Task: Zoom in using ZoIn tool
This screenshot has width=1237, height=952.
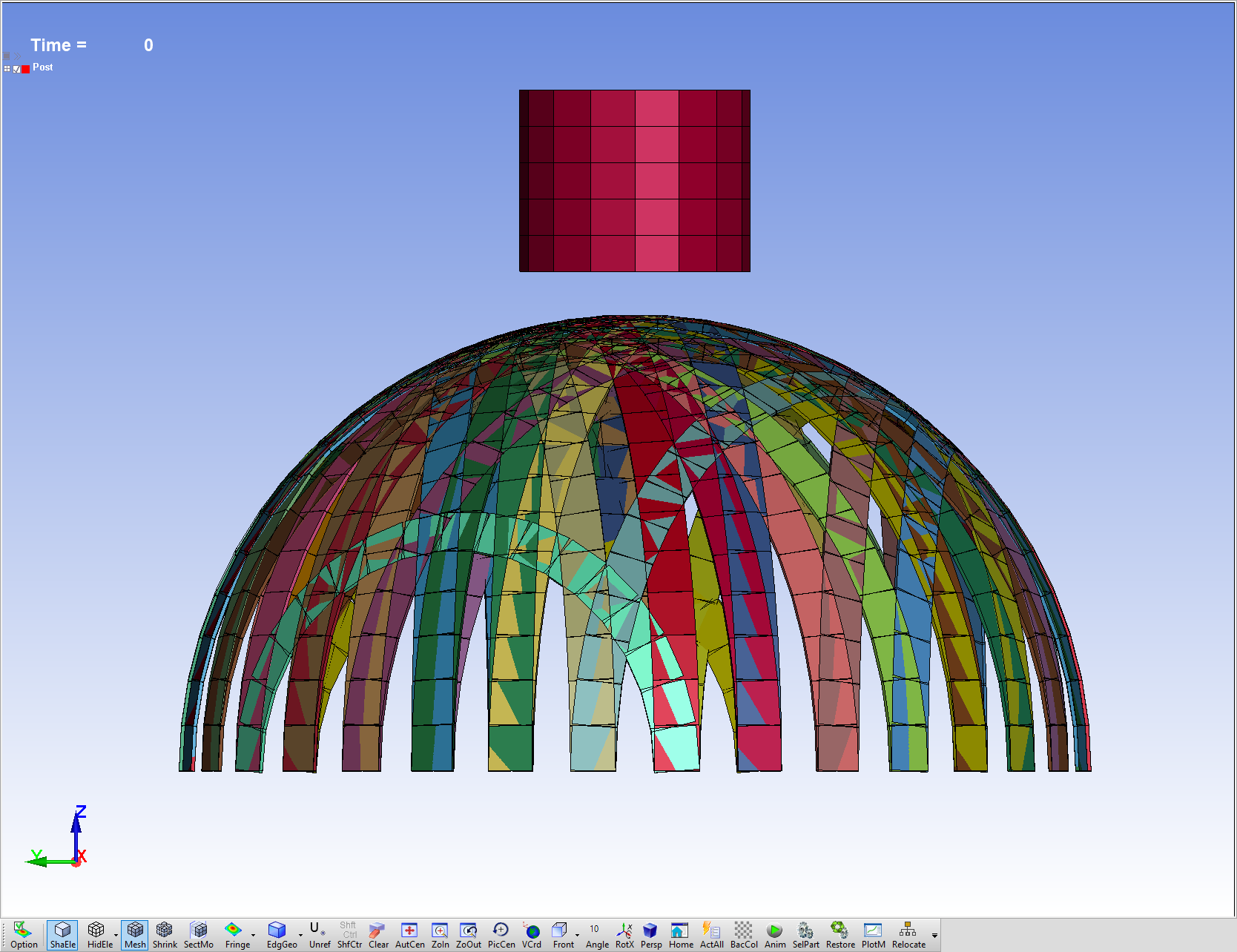Action: pos(441,935)
